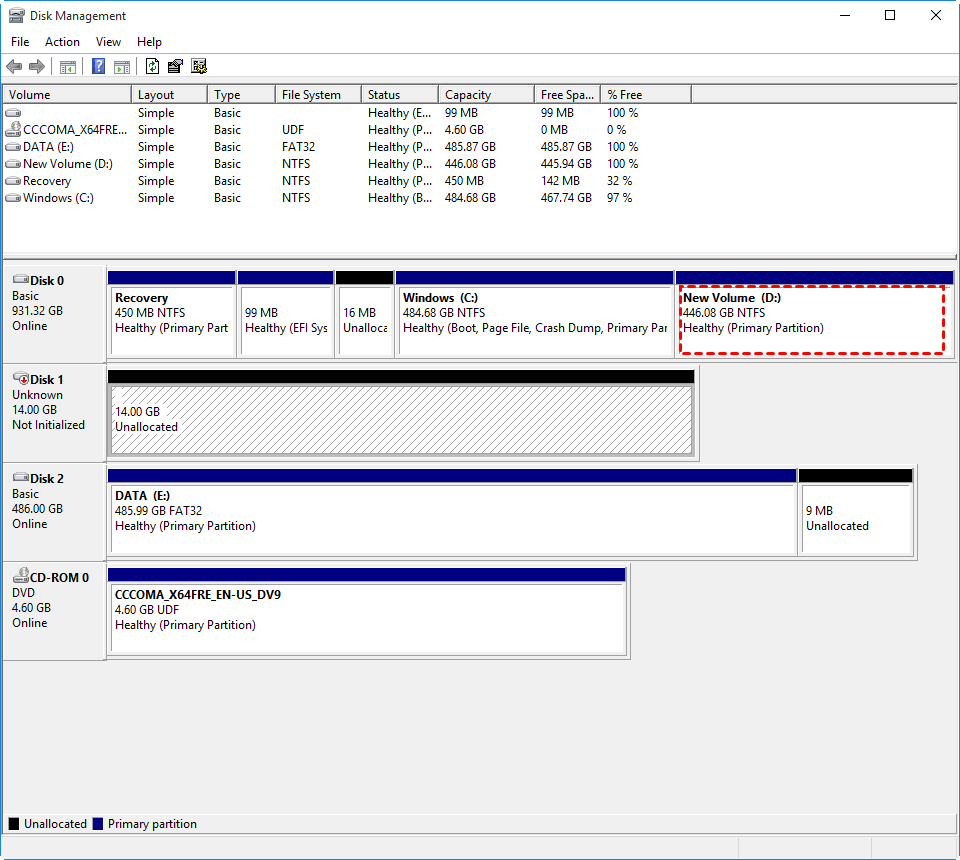Viewport: 960px width, 860px height.
Task: Select Windows (C:) partition on Disk 0
Action: [x=534, y=320]
